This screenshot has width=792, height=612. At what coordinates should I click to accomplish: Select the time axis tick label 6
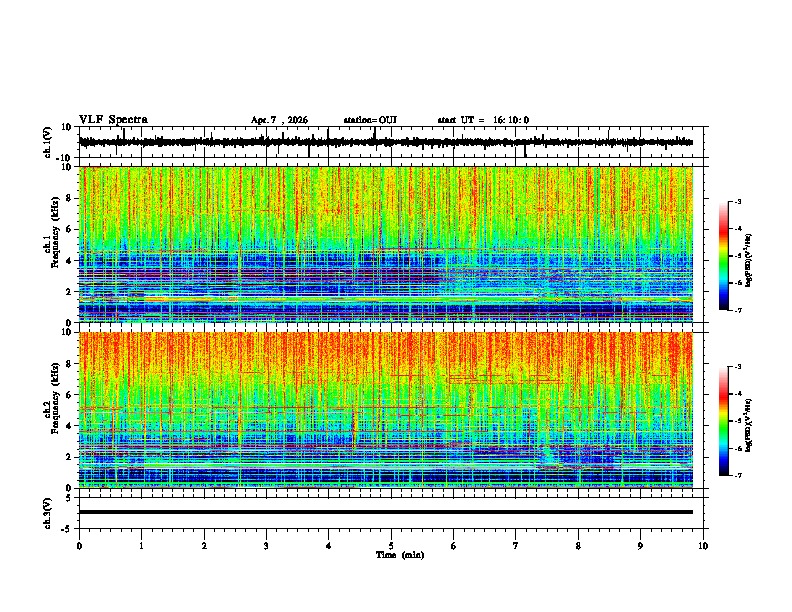click(453, 546)
